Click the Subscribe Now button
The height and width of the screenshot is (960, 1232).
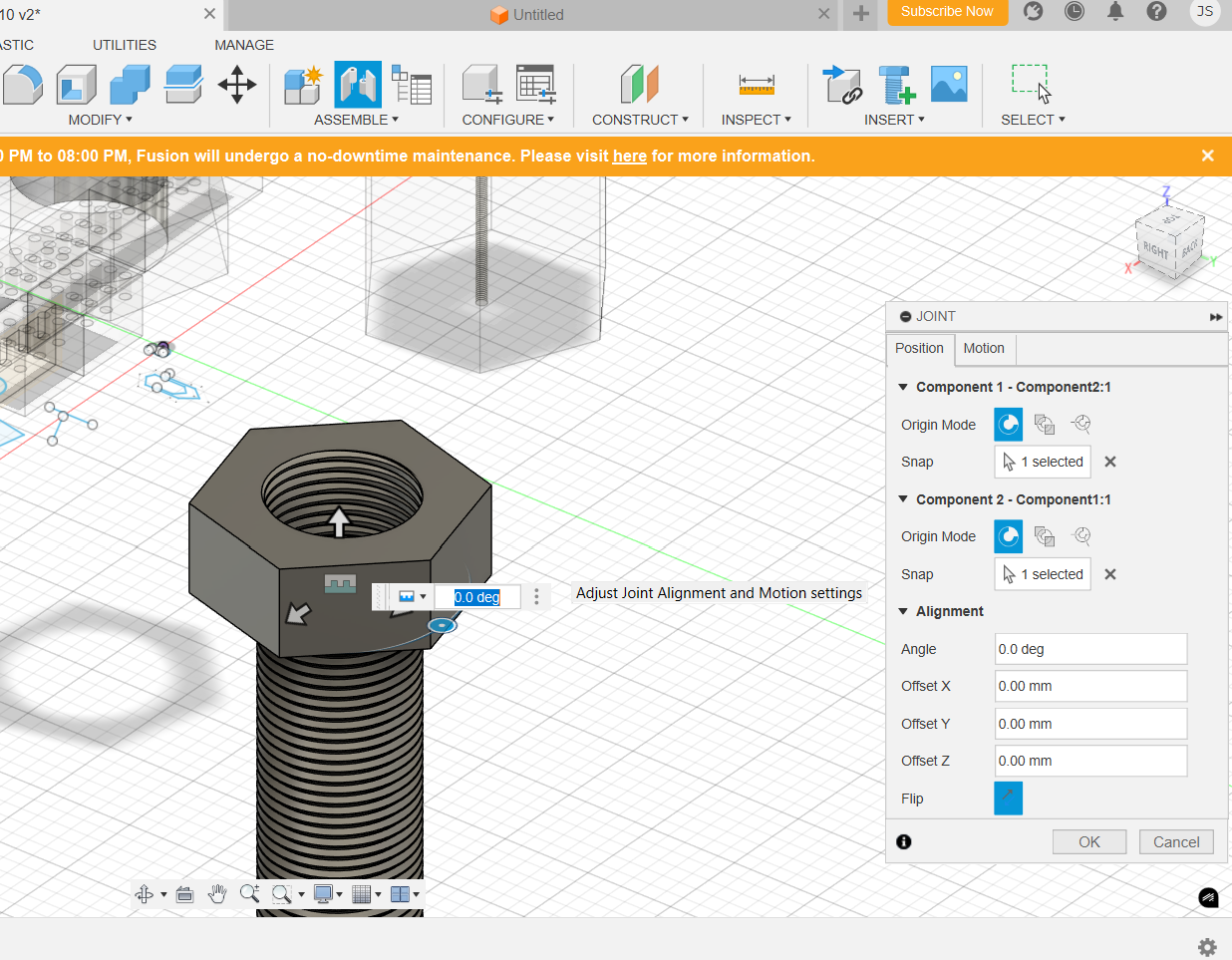click(947, 12)
